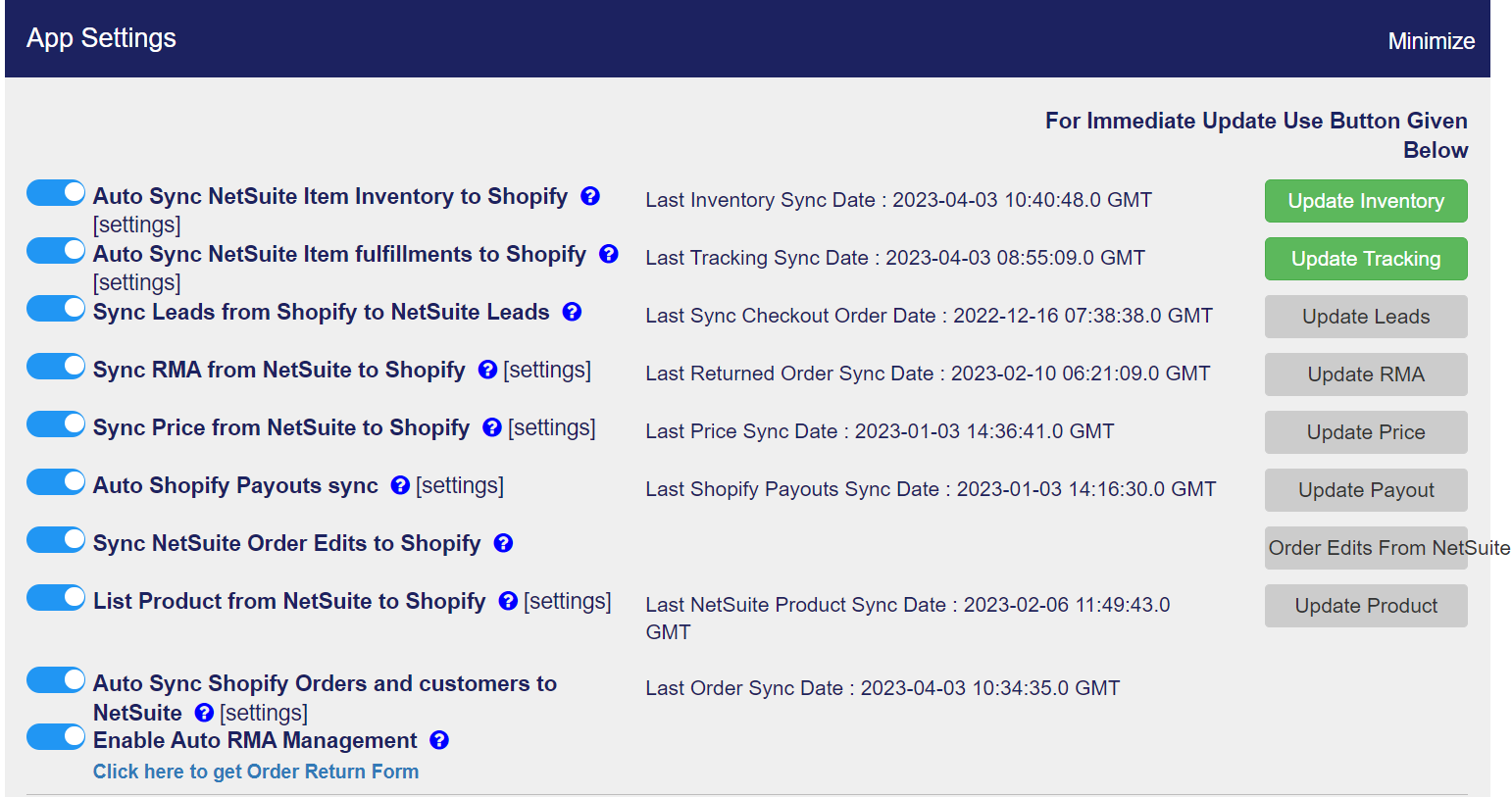The height and width of the screenshot is (797, 1512).
Task: Open help tooltip for Sync Price setting
Action: (x=492, y=427)
